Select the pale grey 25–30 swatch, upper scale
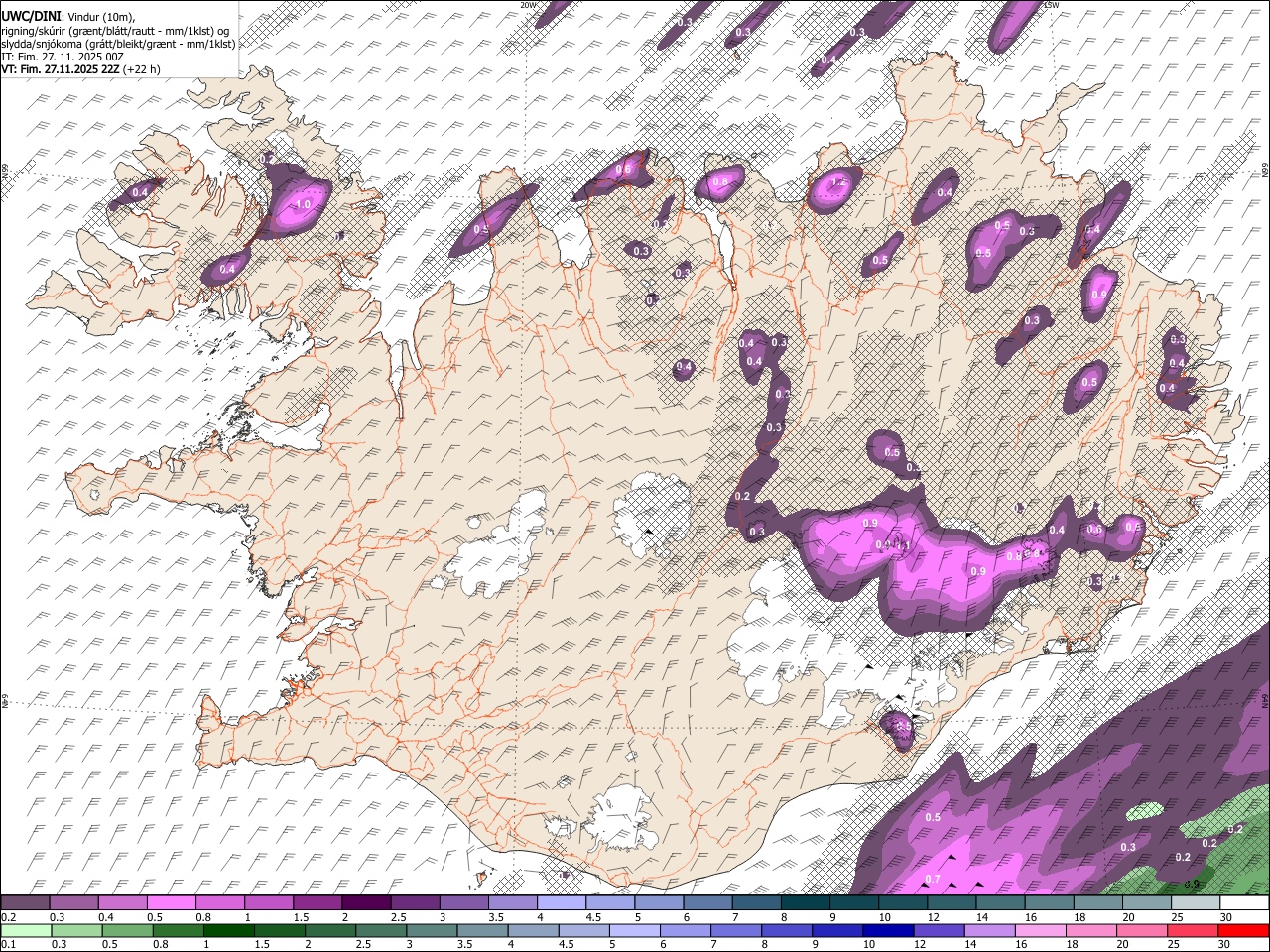The width and height of the screenshot is (1270, 952). click(x=1195, y=903)
